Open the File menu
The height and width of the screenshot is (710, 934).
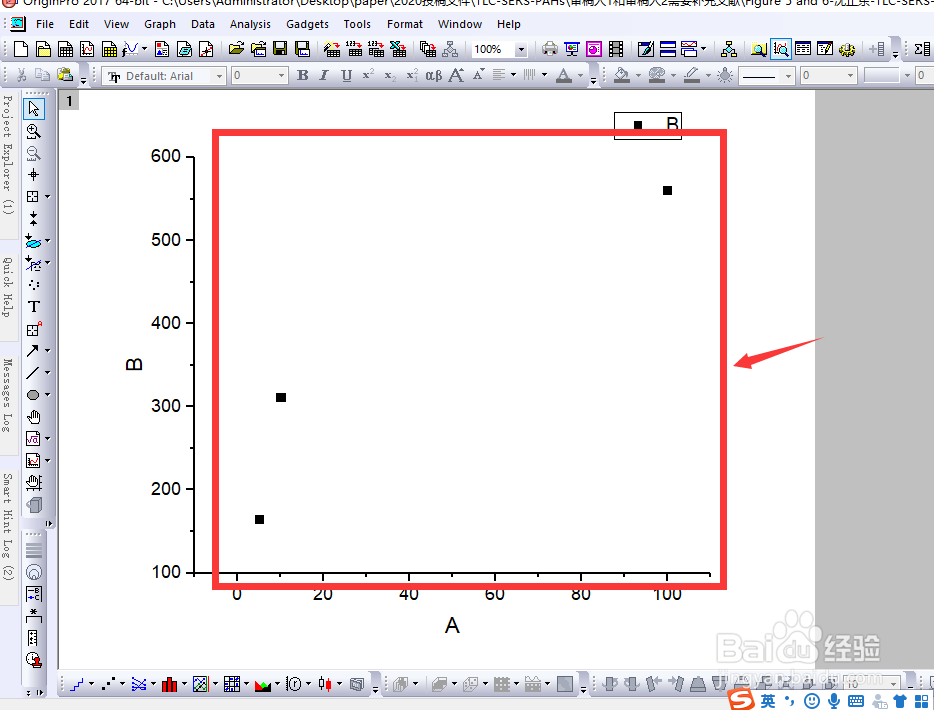coord(45,24)
